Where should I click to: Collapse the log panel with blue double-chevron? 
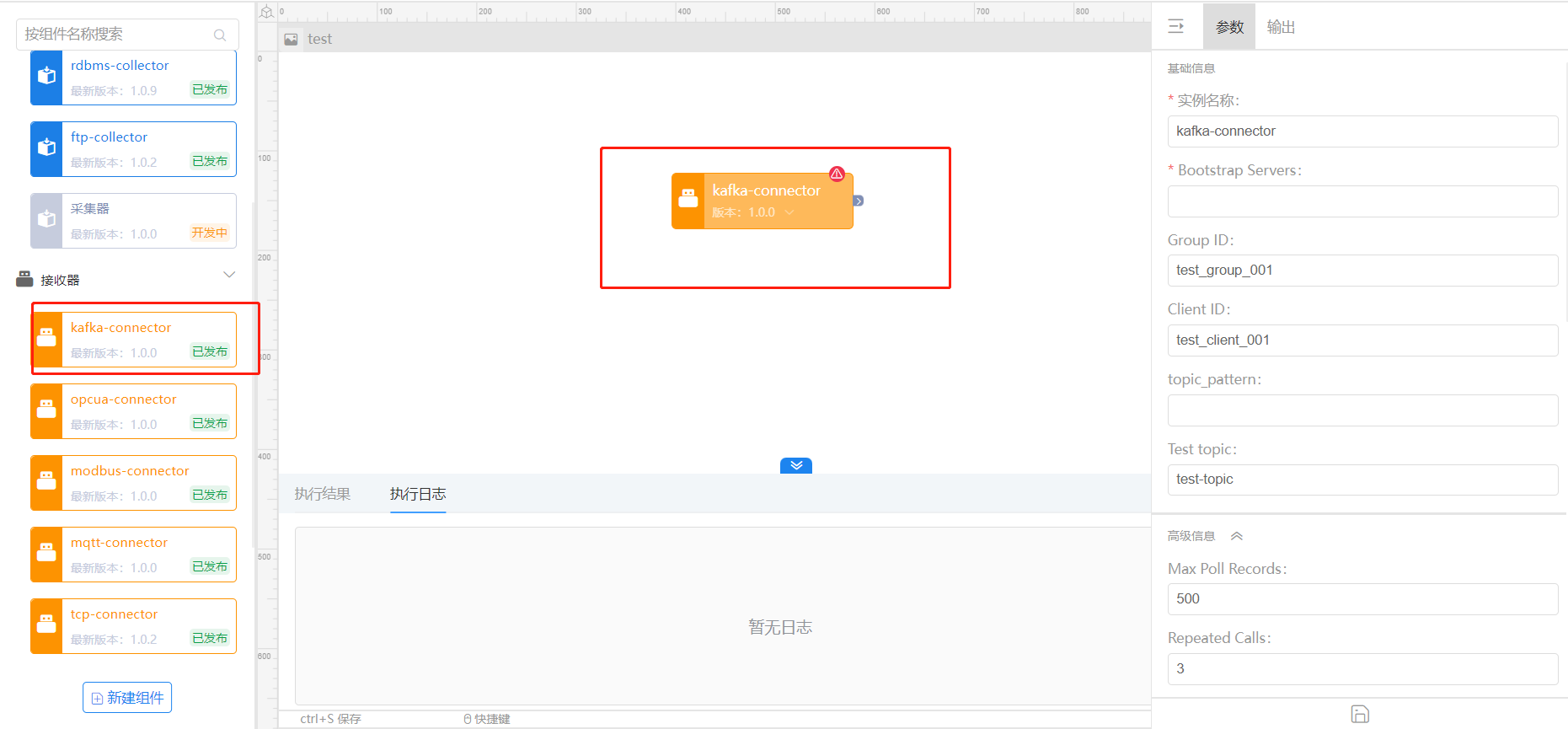pyautogui.click(x=796, y=465)
